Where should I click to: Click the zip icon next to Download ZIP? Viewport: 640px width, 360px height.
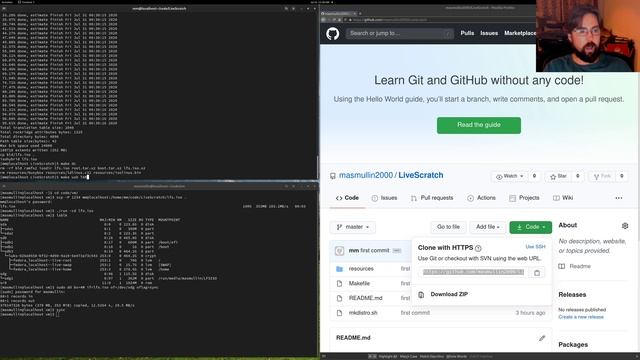click(x=421, y=294)
